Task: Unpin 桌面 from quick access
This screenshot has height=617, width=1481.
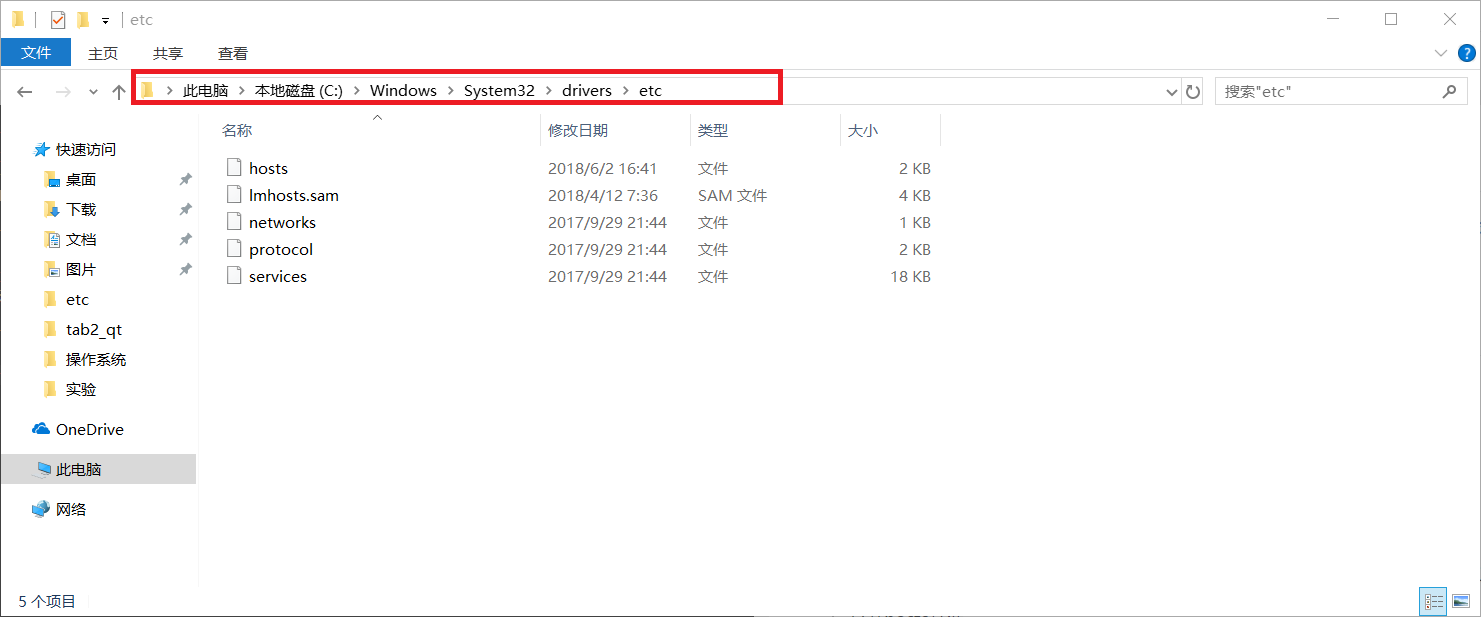Action: click(x=184, y=178)
